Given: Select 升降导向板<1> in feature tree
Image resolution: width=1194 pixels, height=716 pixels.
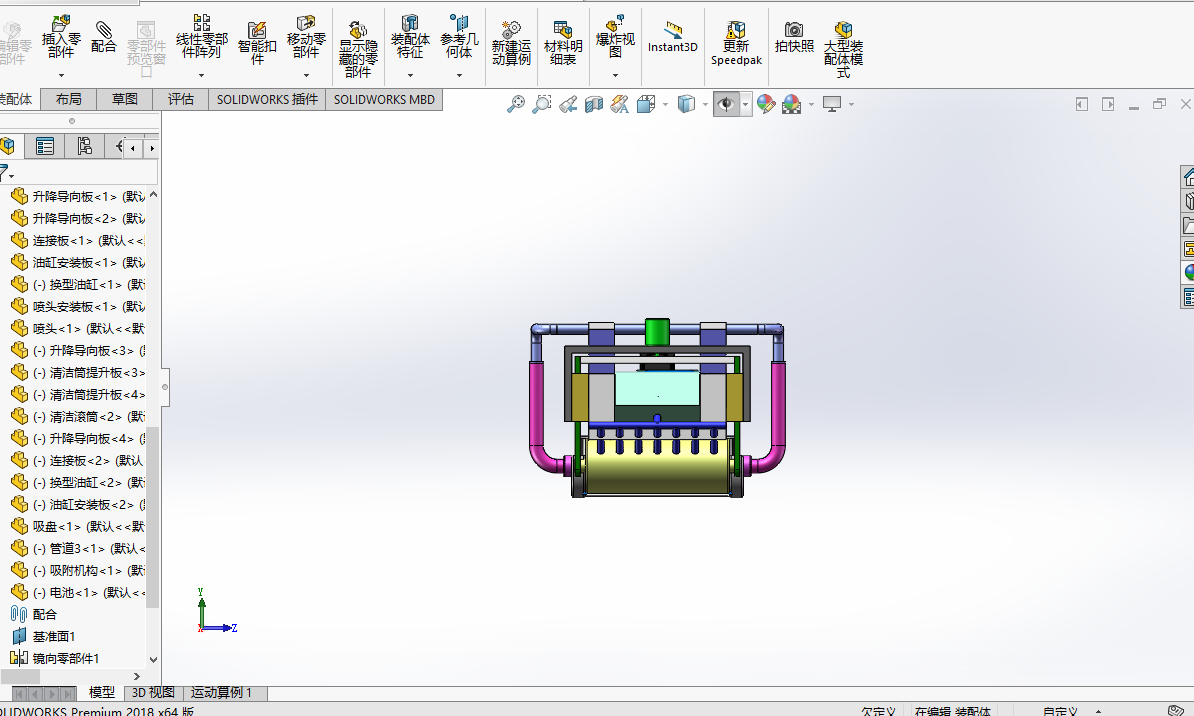Looking at the screenshot, I should [x=78, y=197].
